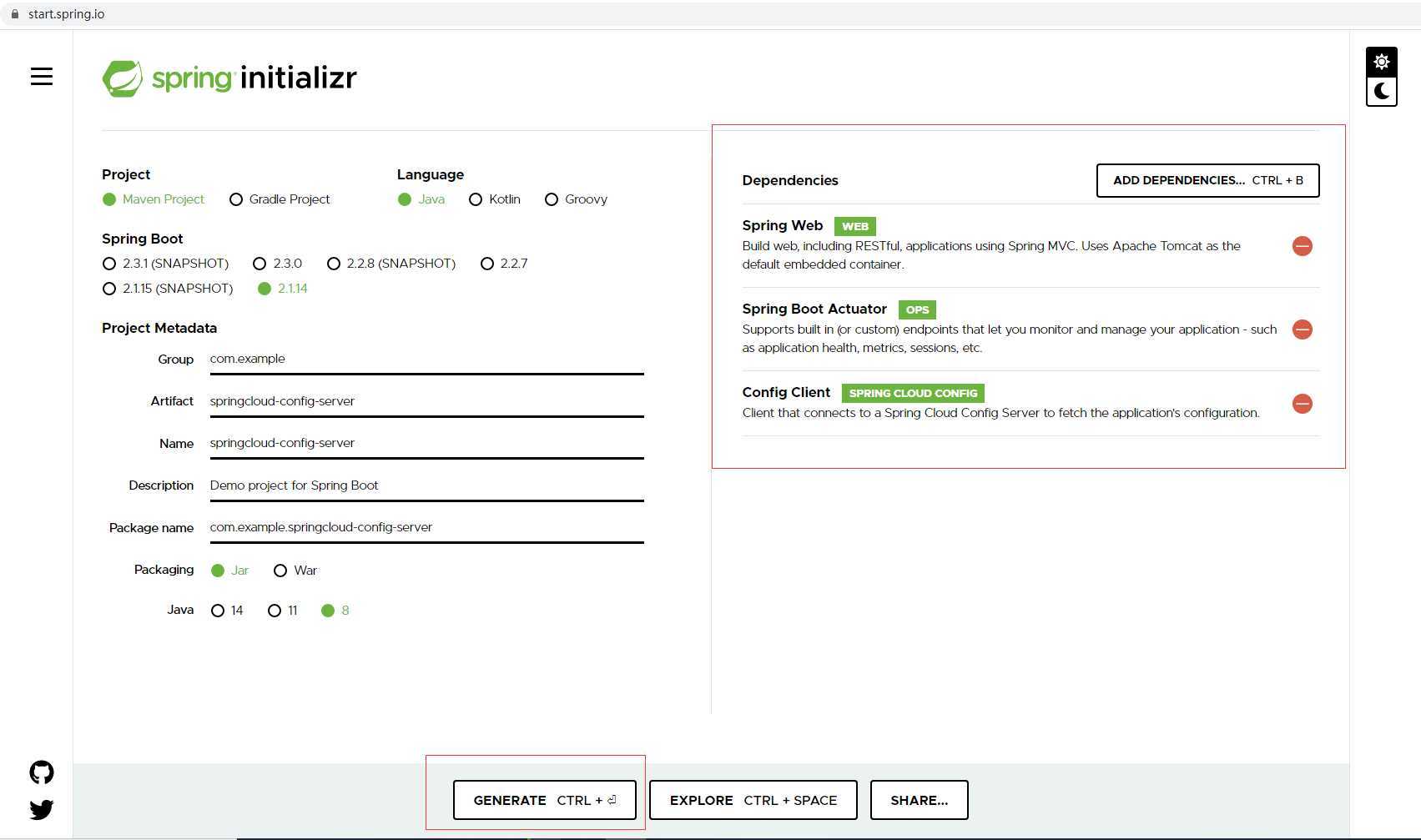This screenshot has height=840, width=1421.
Task: Select Java version 11
Action: click(282, 611)
